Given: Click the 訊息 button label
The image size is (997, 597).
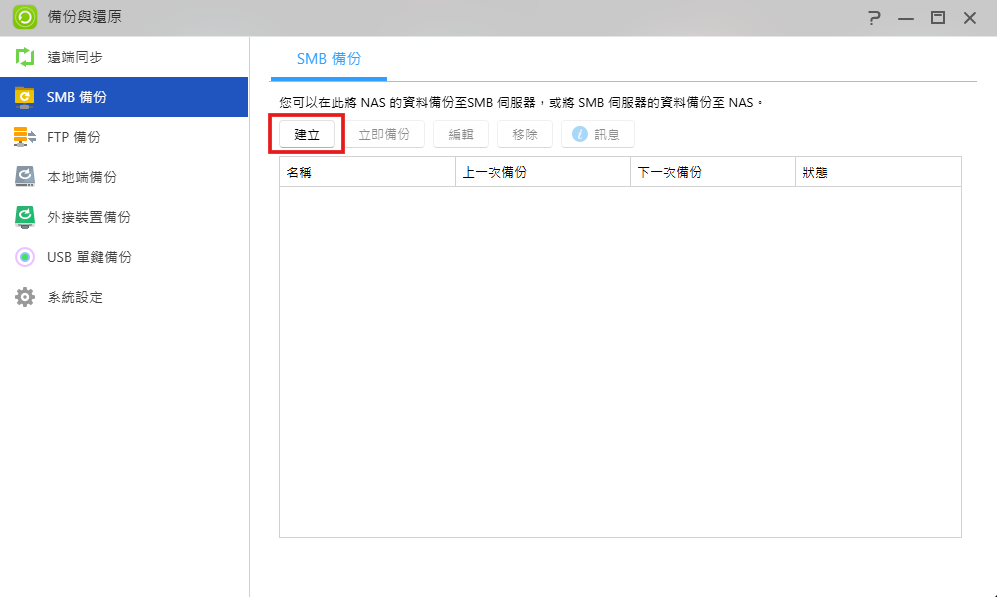Looking at the screenshot, I should 607,135.
